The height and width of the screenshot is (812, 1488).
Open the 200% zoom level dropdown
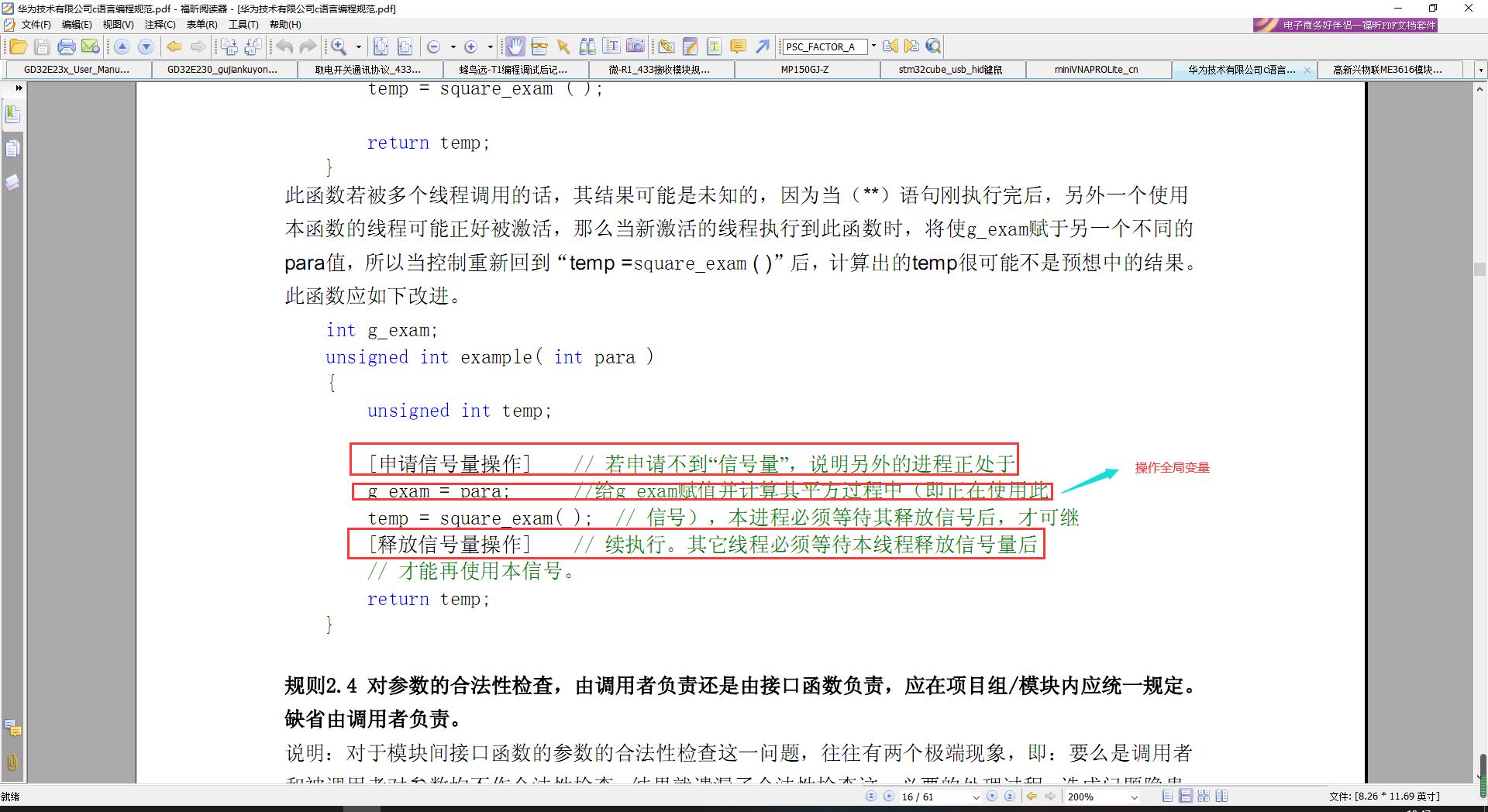[1135, 797]
